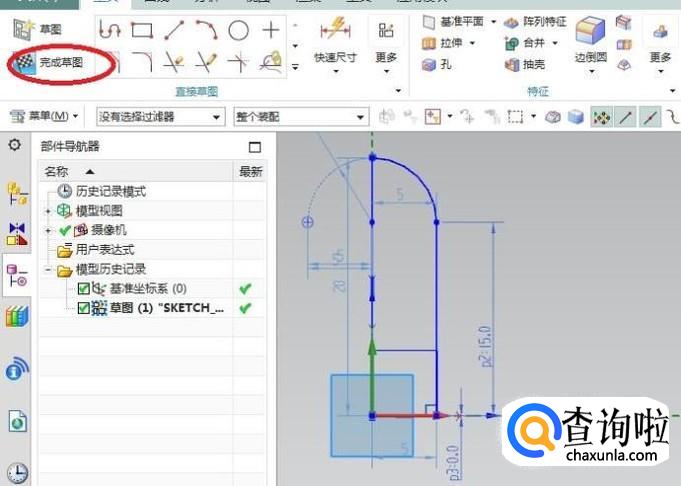This screenshot has width=681, height=486.
Task: Maximize the Part Navigator (部件导航器) panel
Action: click(255, 147)
